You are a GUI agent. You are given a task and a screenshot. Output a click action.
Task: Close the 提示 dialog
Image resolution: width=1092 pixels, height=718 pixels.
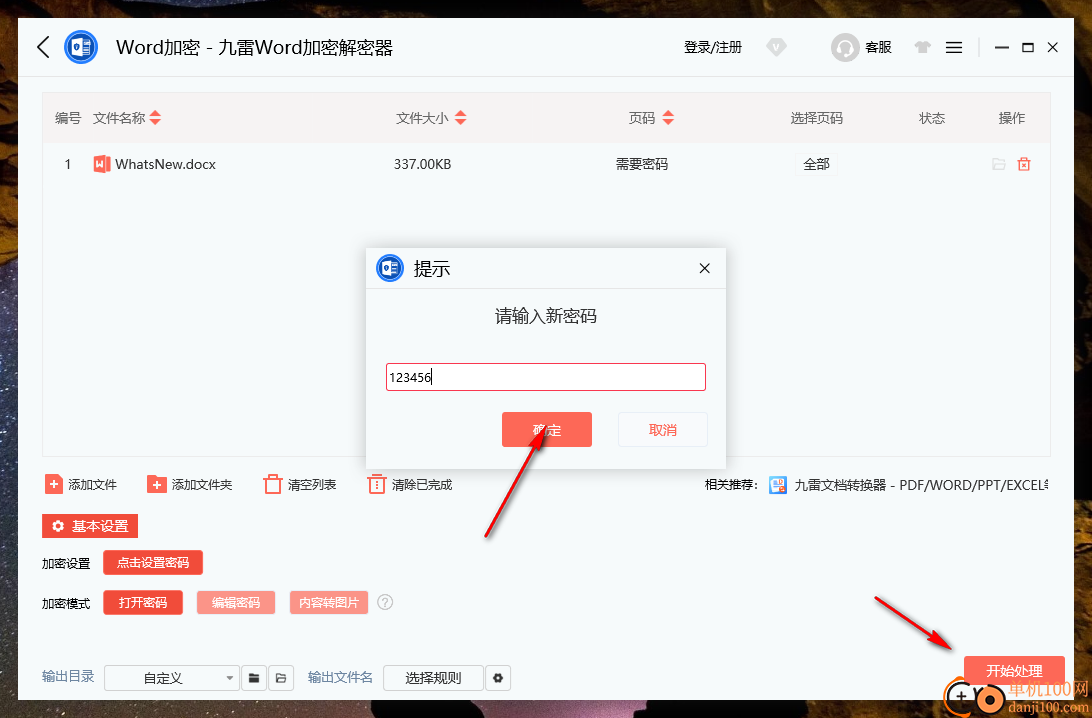pos(705,268)
